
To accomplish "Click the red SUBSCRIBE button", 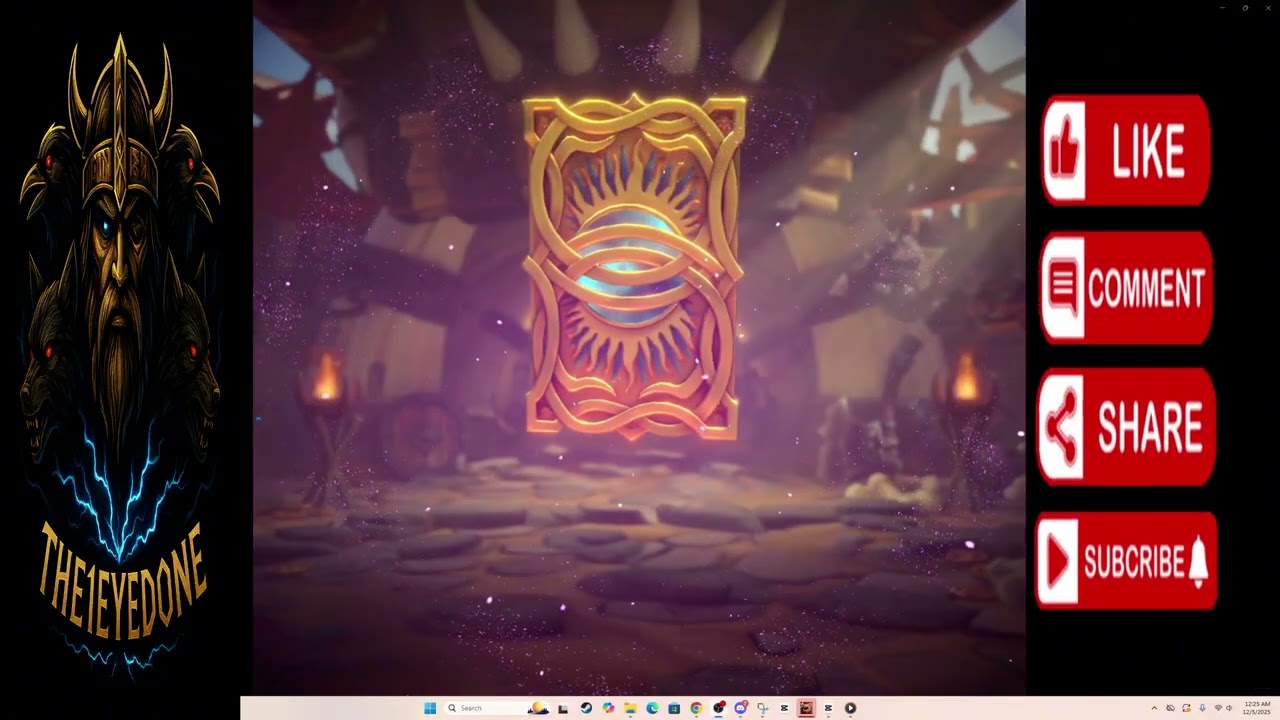I will (x=1126, y=561).
